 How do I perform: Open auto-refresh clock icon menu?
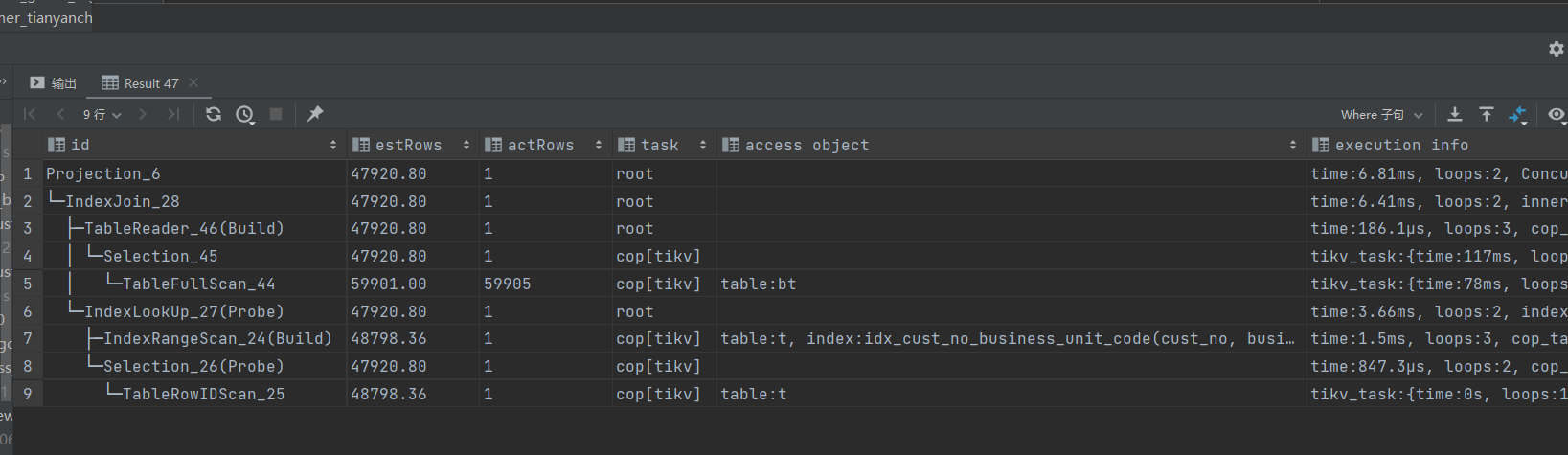tap(245, 114)
